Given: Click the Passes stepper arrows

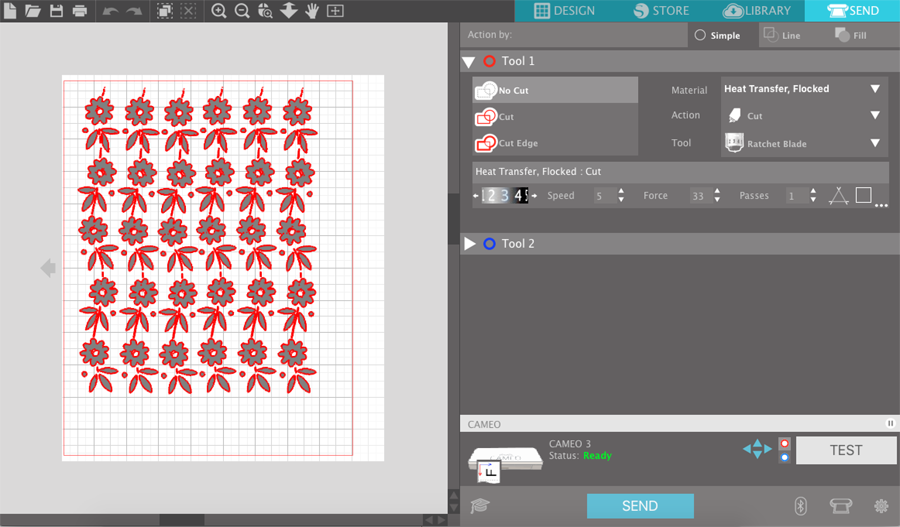Looking at the screenshot, I should tap(813, 196).
